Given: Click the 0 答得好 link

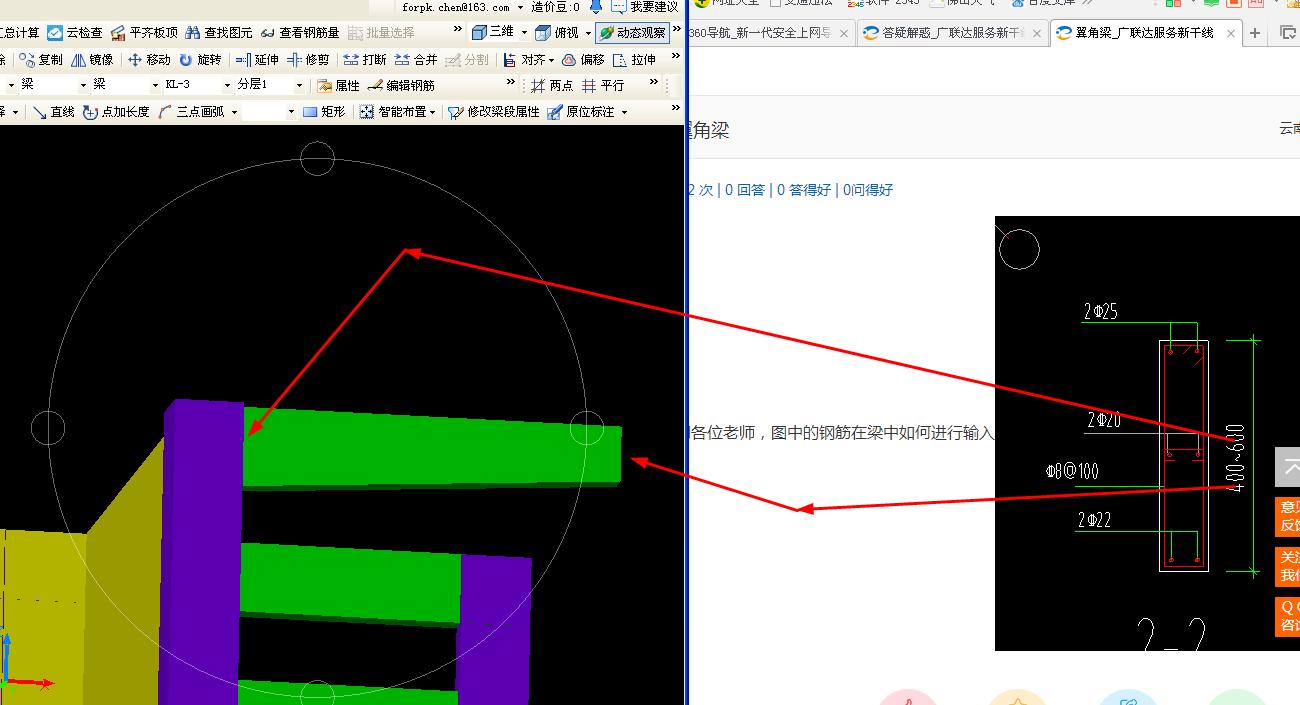Looking at the screenshot, I should tap(804, 190).
